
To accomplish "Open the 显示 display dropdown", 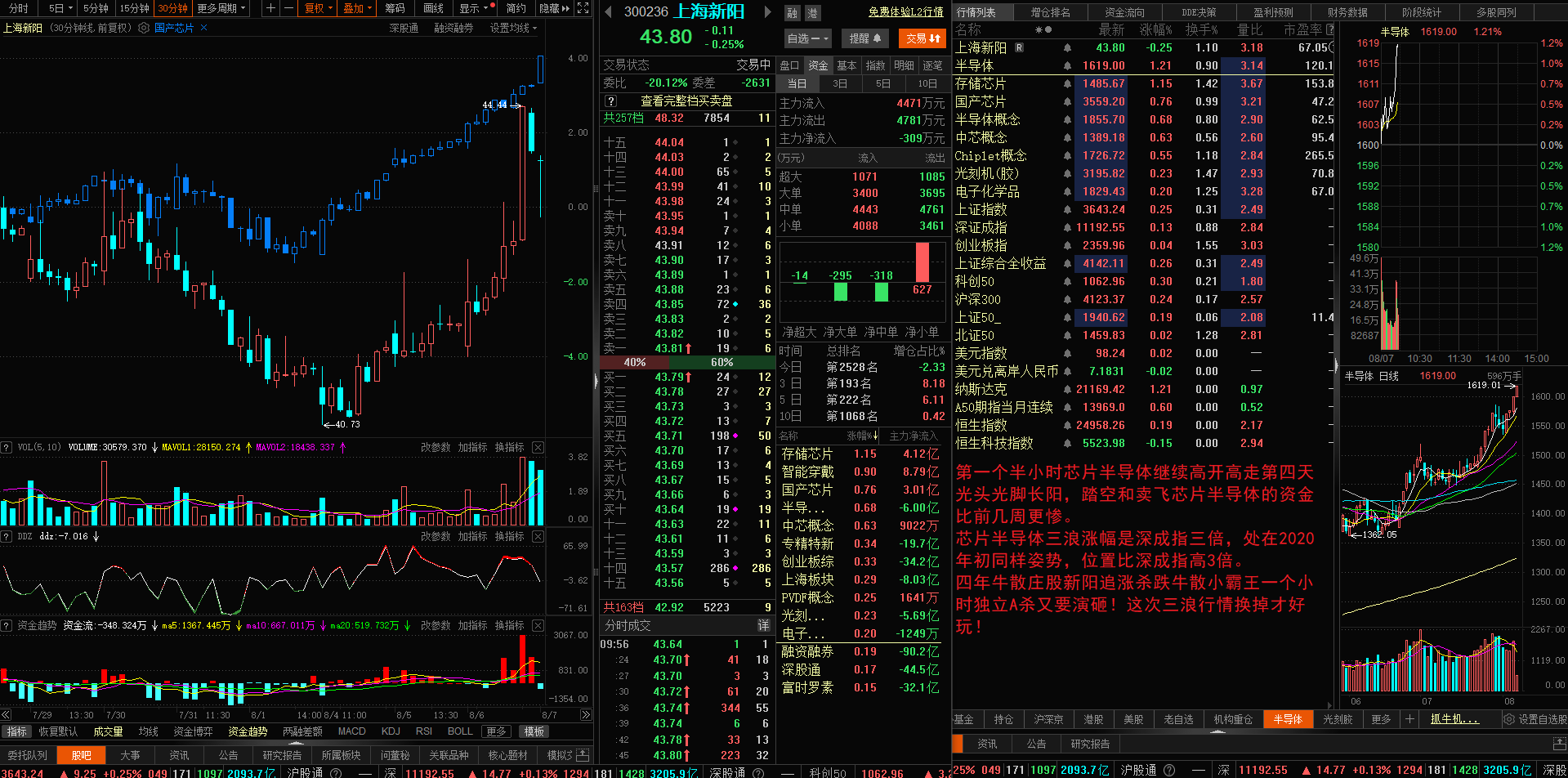I will coord(474,8).
